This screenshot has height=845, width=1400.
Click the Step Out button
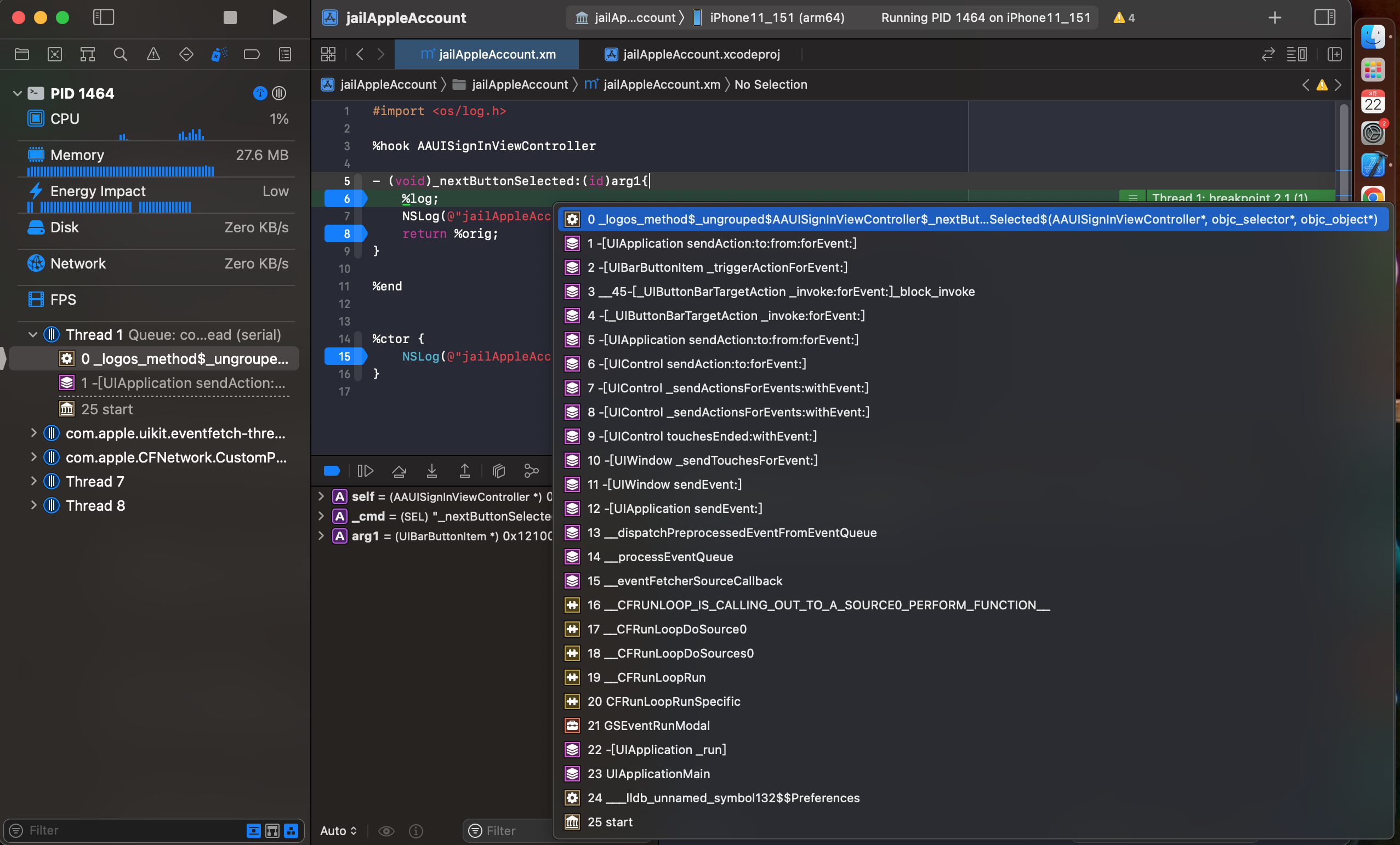point(465,471)
